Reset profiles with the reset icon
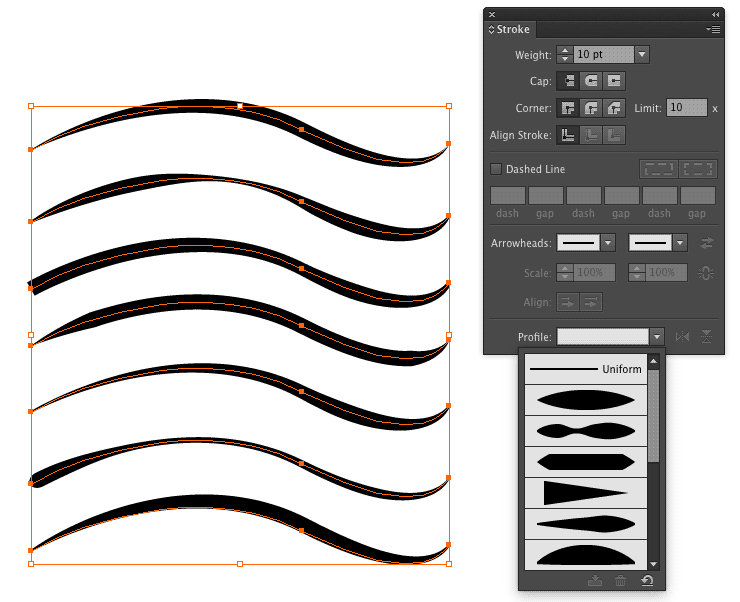 click(647, 581)
